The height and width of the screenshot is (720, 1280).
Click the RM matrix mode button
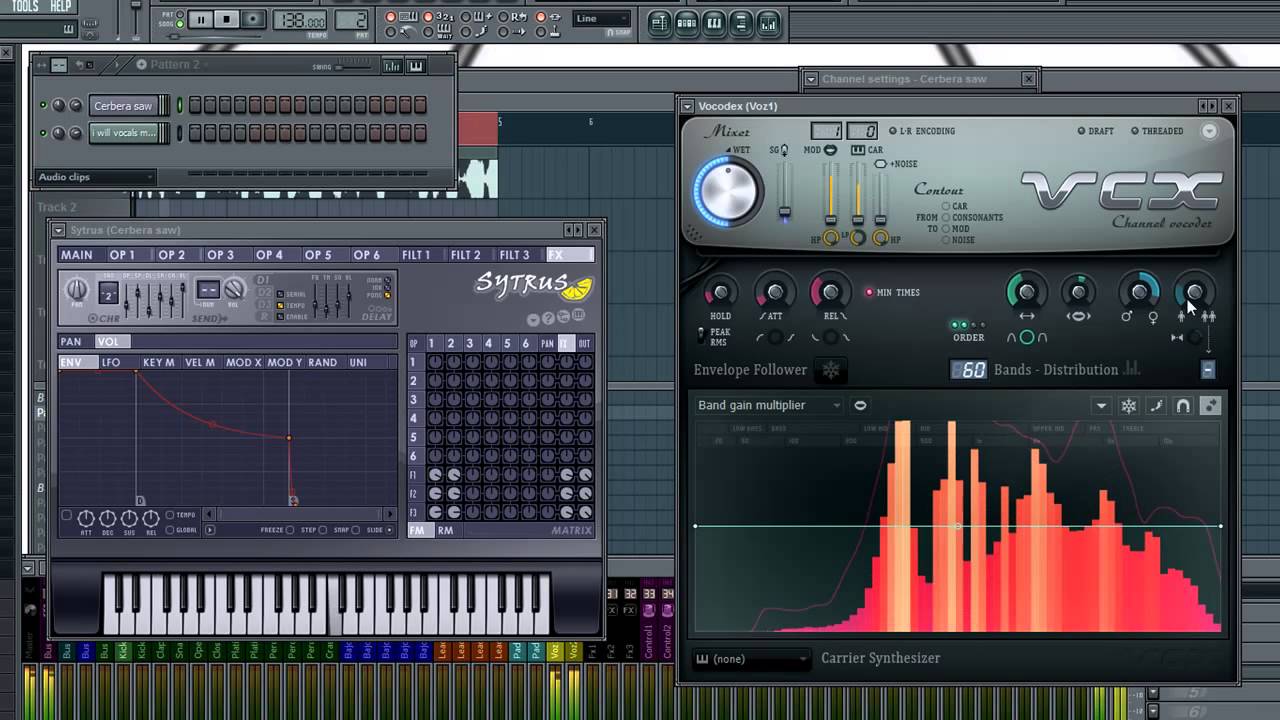click(x=445, y=530)
